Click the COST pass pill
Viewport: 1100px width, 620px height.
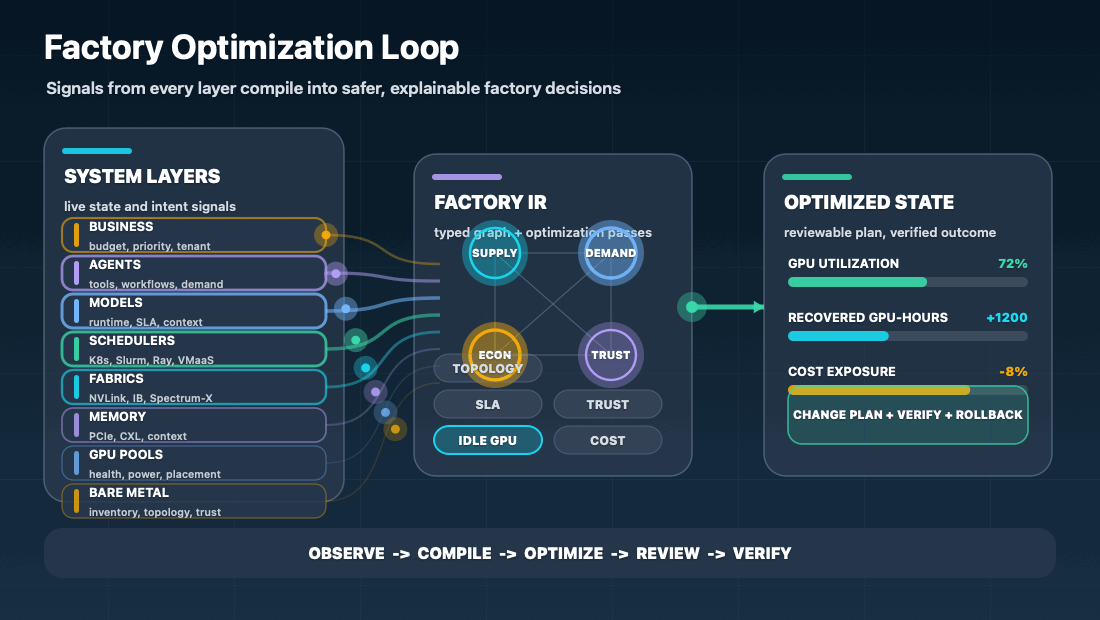click(608, 440)
